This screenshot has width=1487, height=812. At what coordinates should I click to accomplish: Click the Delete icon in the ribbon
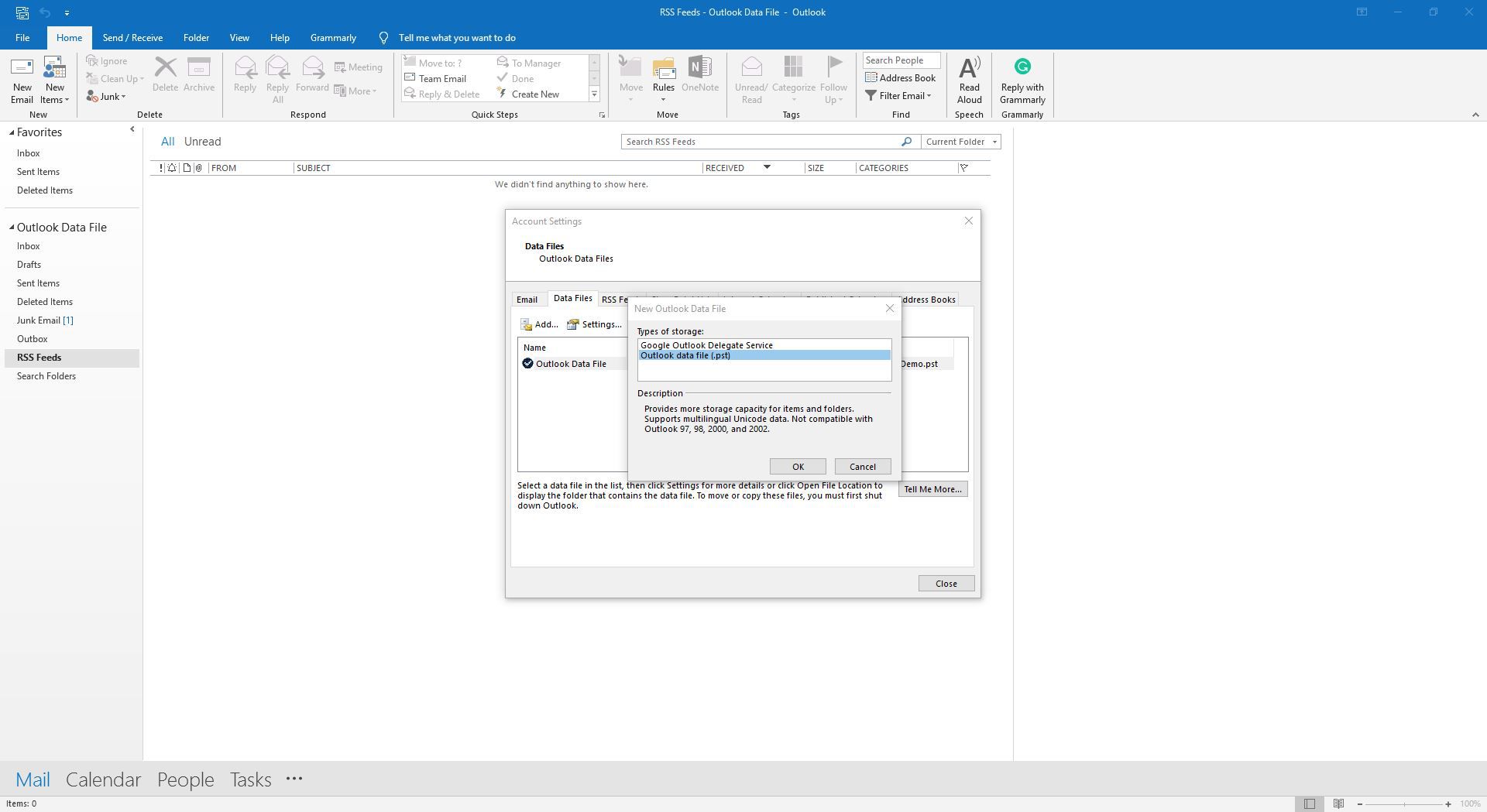click(x=165, y=75)
